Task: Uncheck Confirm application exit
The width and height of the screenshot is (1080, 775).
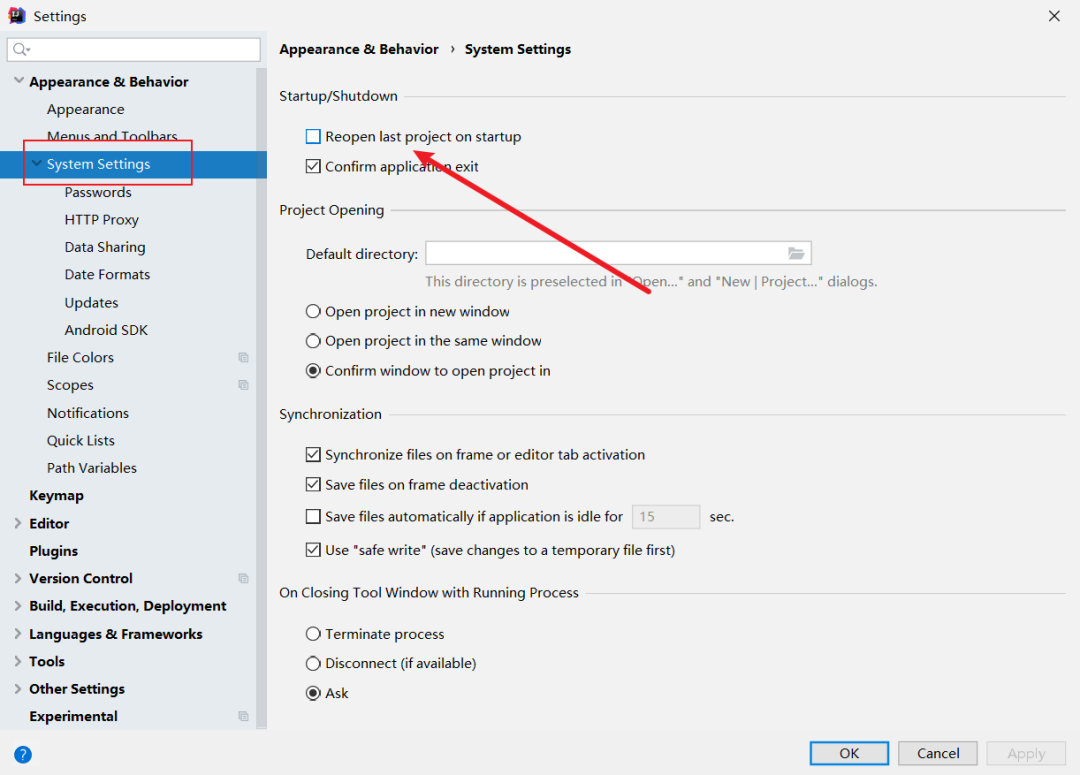Action: point(314,167)
